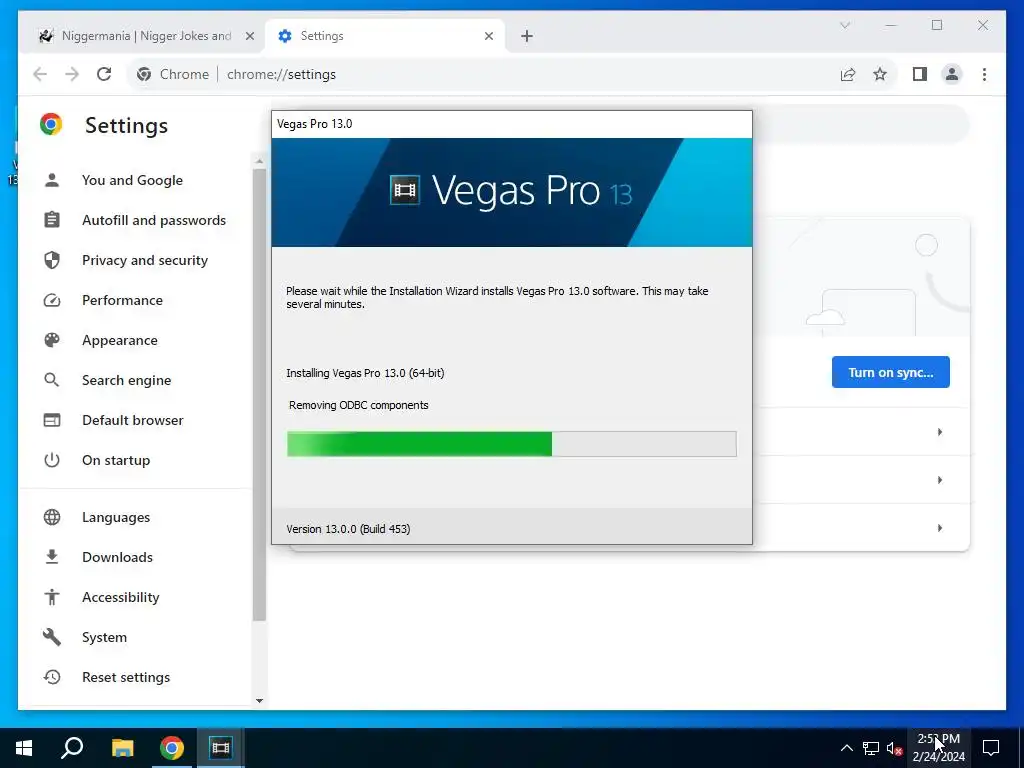Click the speedometer Performance icon
Viewport: 1024px width, 768px height.
[52, 300]
